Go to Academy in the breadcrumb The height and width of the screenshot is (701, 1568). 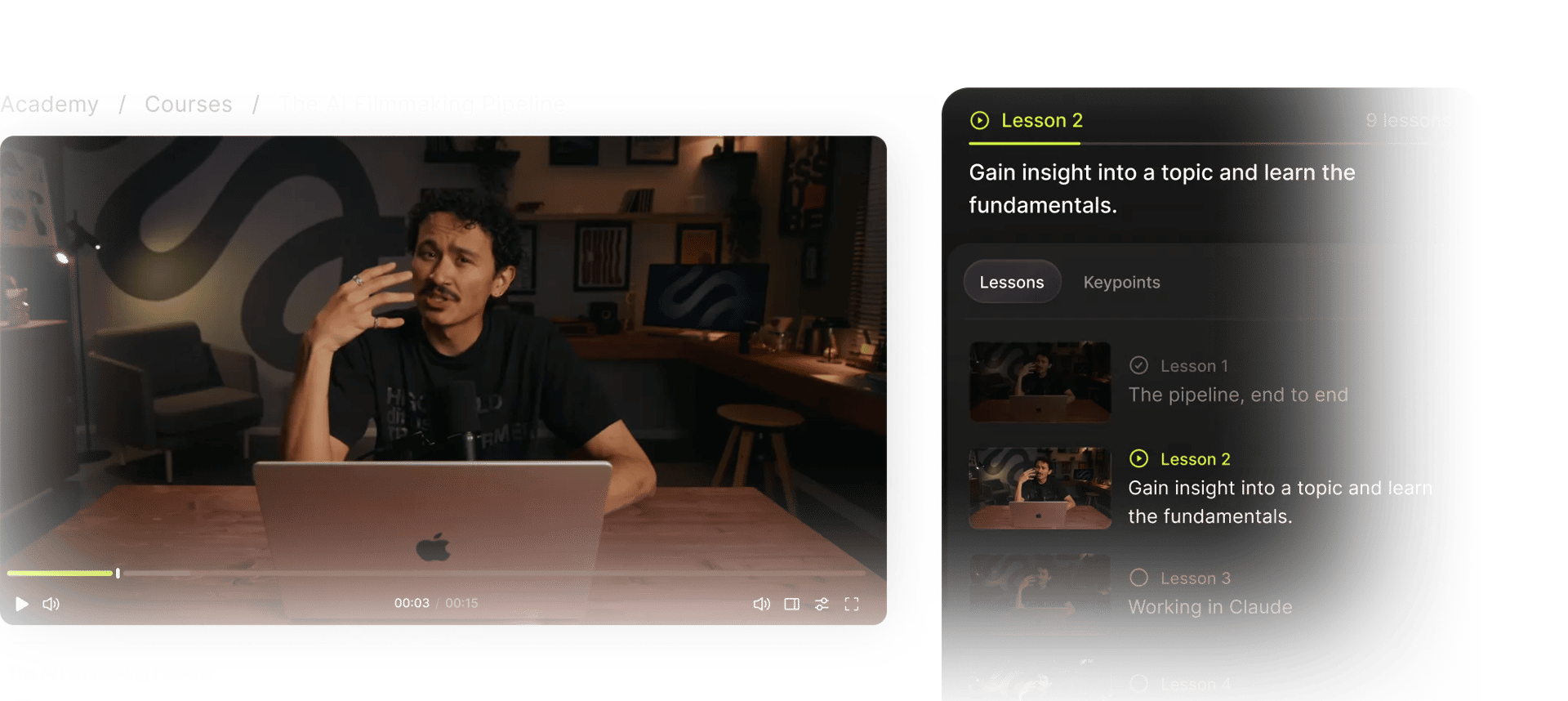coord(49,105)
